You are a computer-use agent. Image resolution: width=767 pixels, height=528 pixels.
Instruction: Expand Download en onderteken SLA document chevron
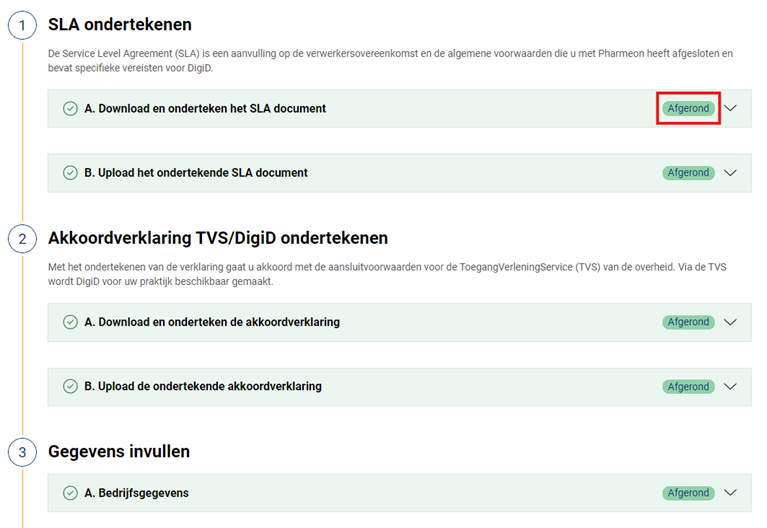coord(730,109)
